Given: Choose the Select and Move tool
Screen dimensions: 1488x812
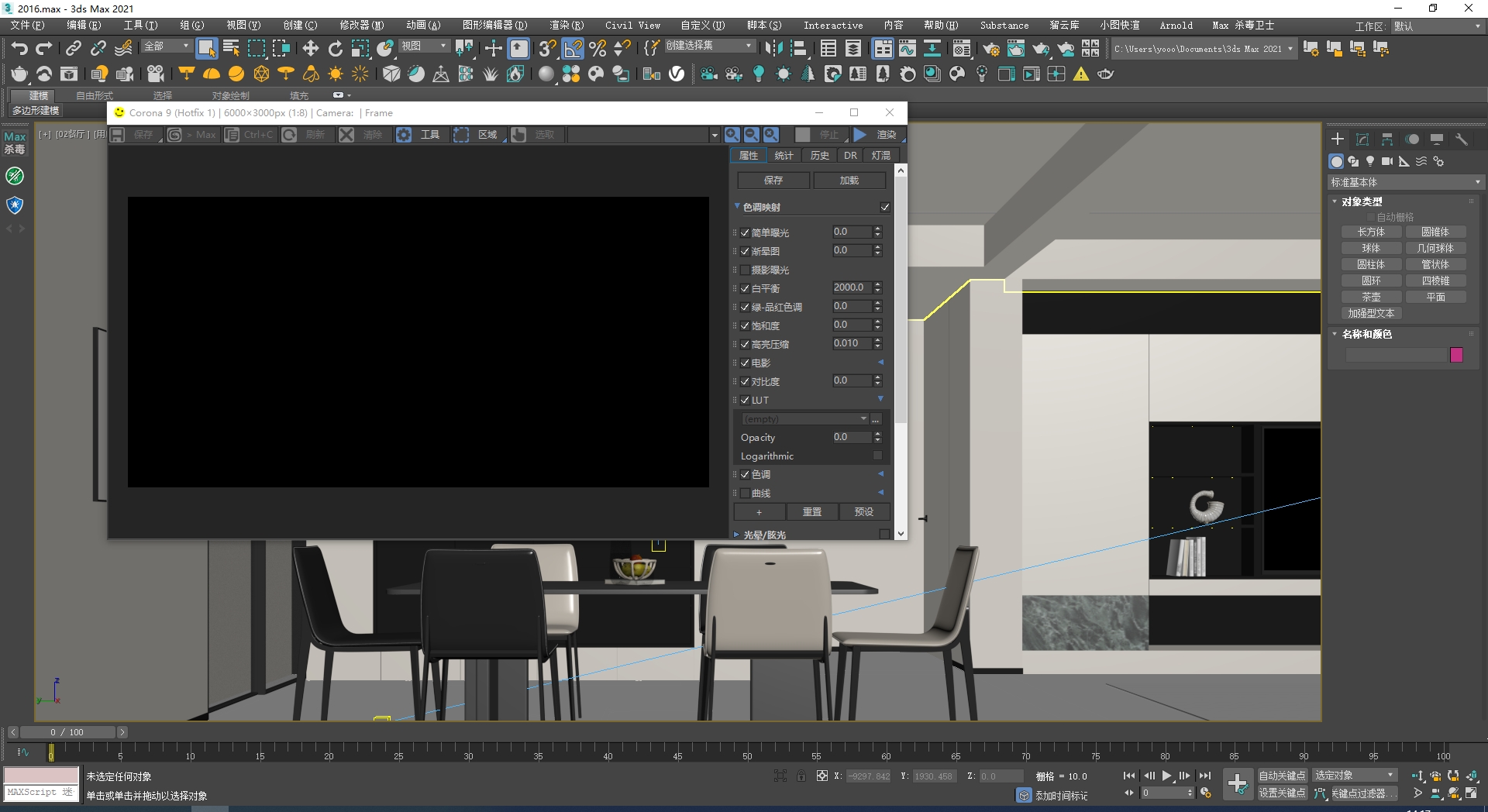Looking at the screenshot, I should point(310,48).
